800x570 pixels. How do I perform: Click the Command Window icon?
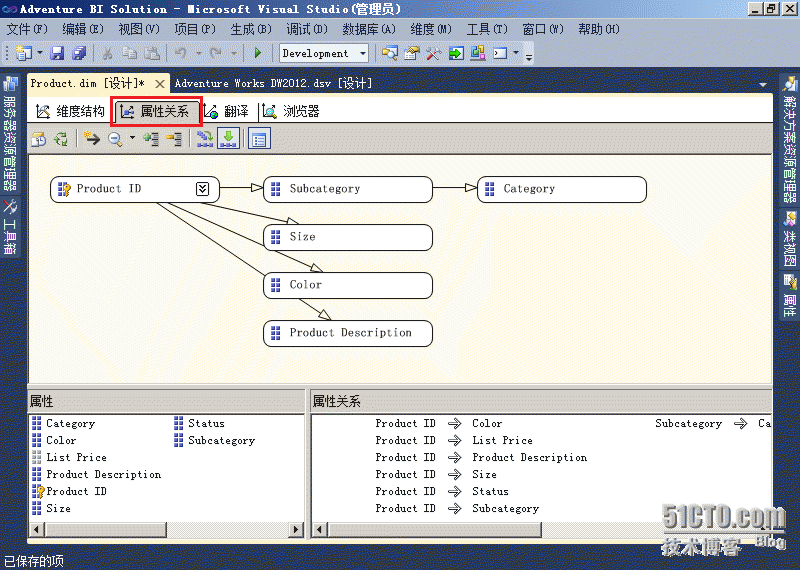tap(500, 53)
